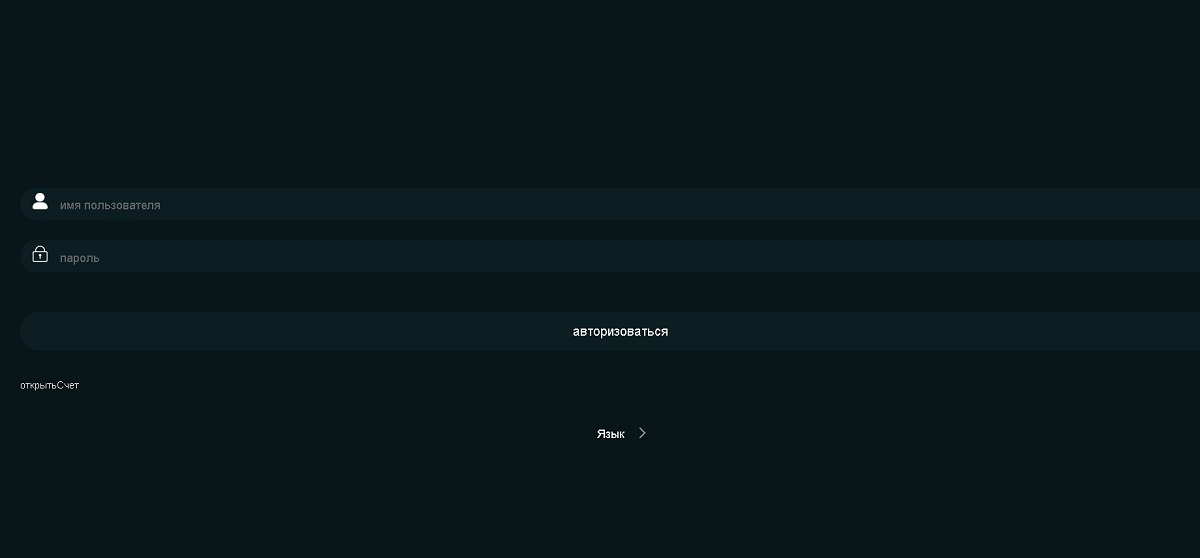Click the имя пользователя placeholder text

pos(110,205)
